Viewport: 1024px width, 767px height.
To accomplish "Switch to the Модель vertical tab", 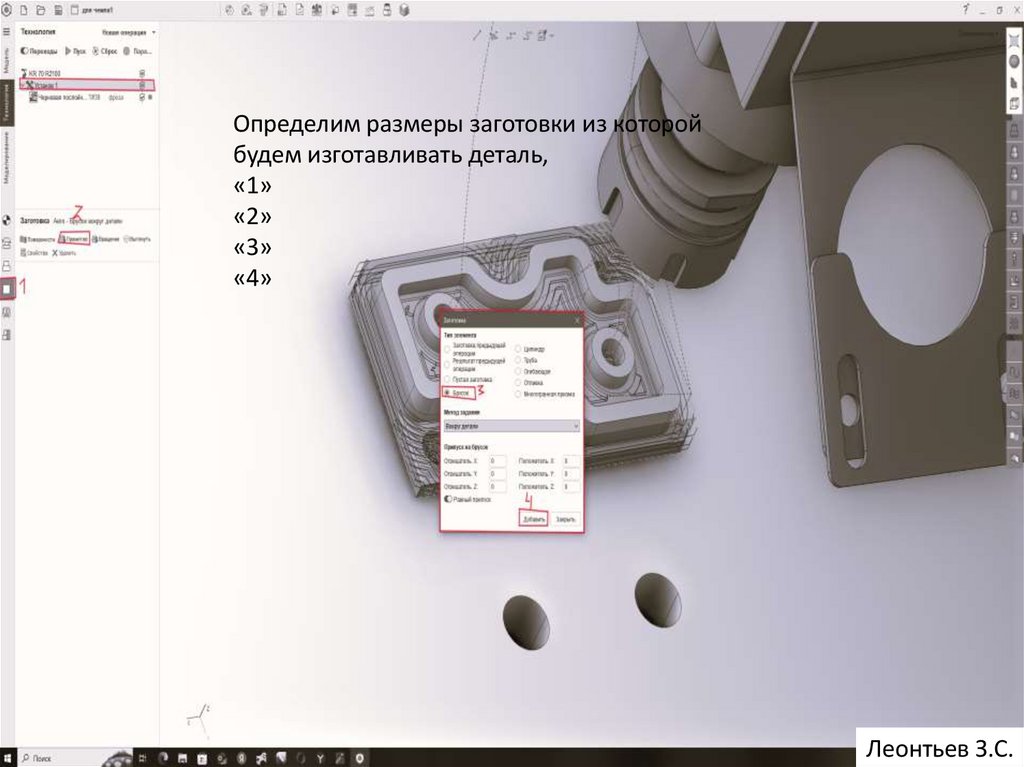I will pos(7,60).
